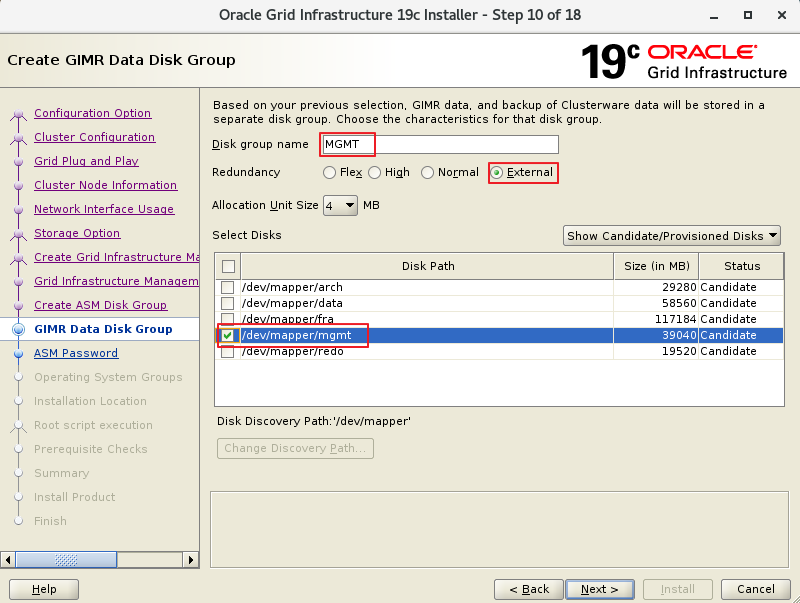This screenshot has height=603, width=800.
Task: Click the Back button
Action: point(529,589)
